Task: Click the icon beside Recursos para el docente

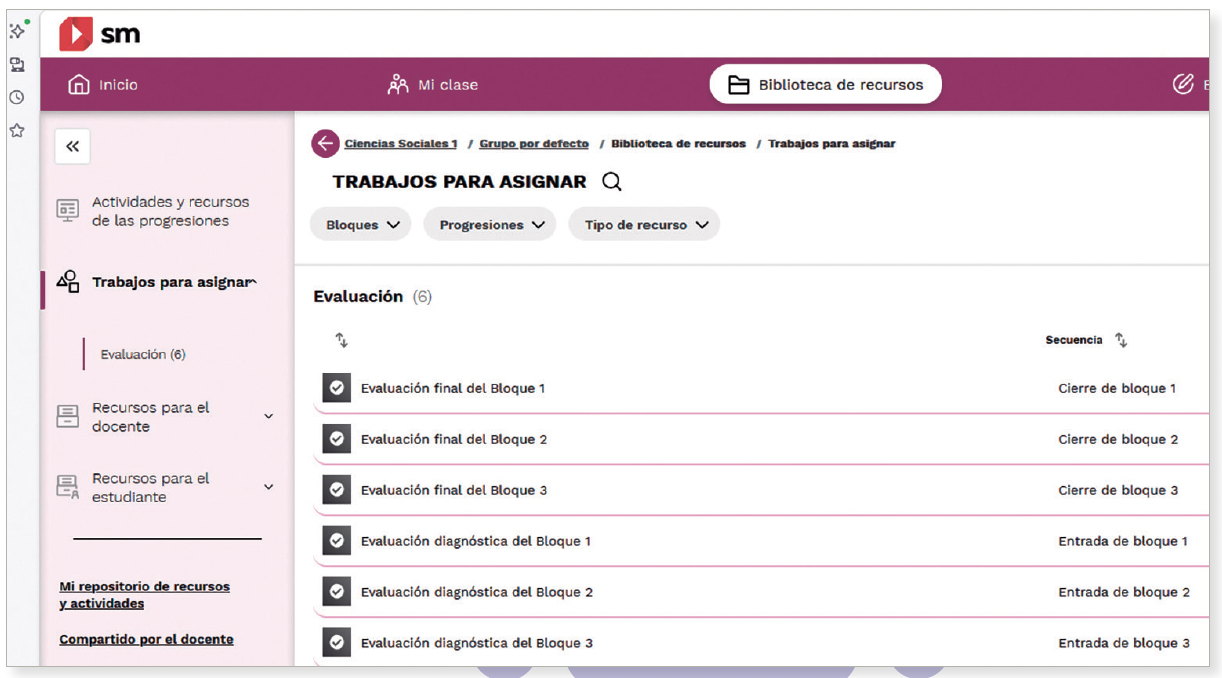Action: pyautogui.click(x=67, y=417)
